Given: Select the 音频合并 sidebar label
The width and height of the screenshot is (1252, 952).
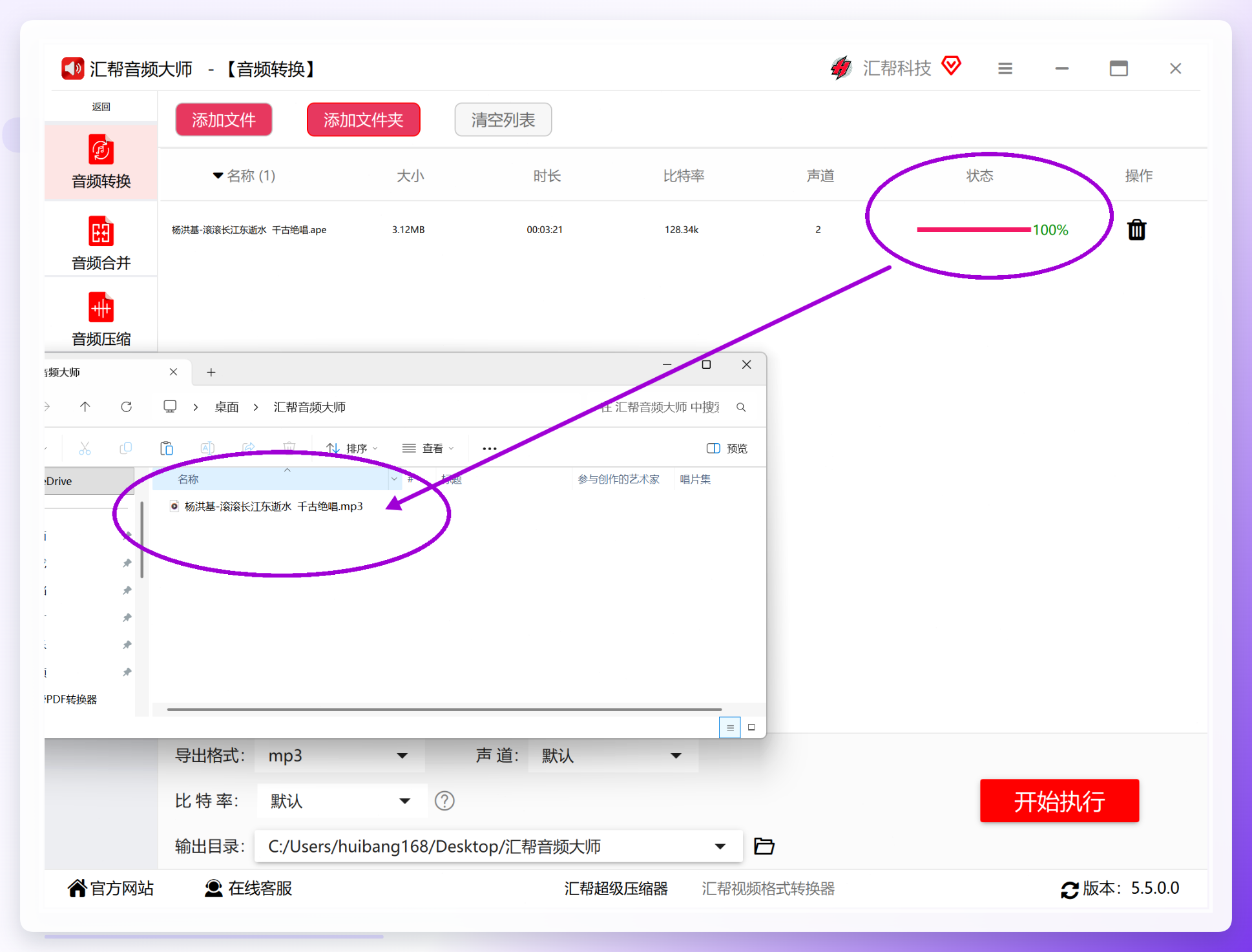Looking at the screenshot, I should (x=101, y=263).
